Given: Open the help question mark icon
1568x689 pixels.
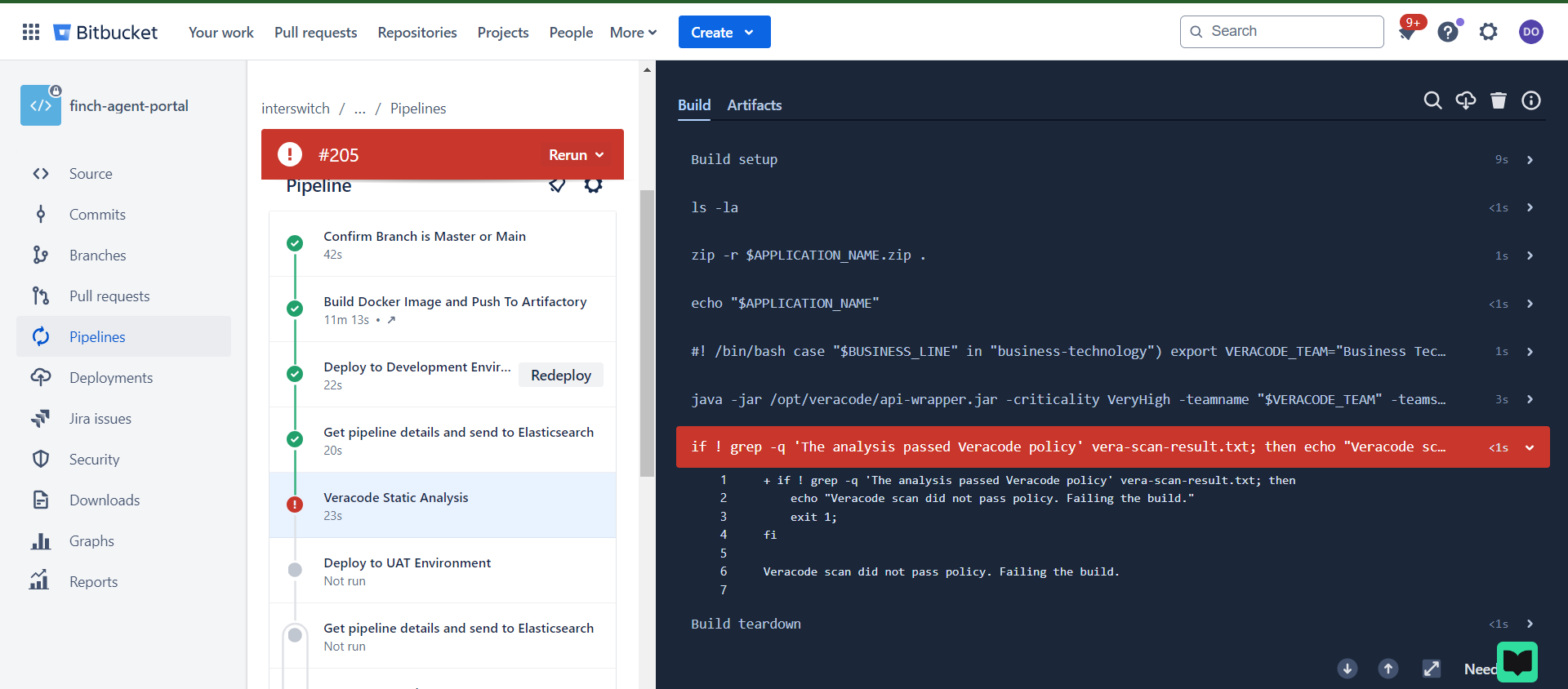Looking at the screenshot, I should [x=1448, y=32].
